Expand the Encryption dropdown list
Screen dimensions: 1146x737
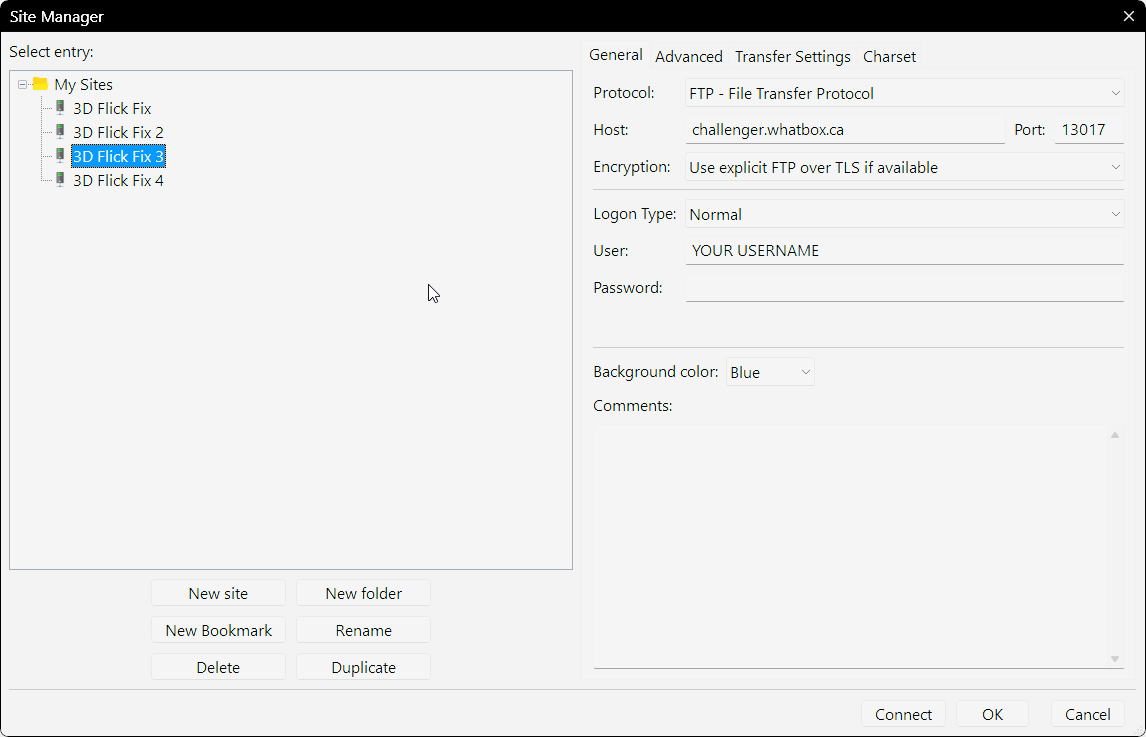coord(904,167)
